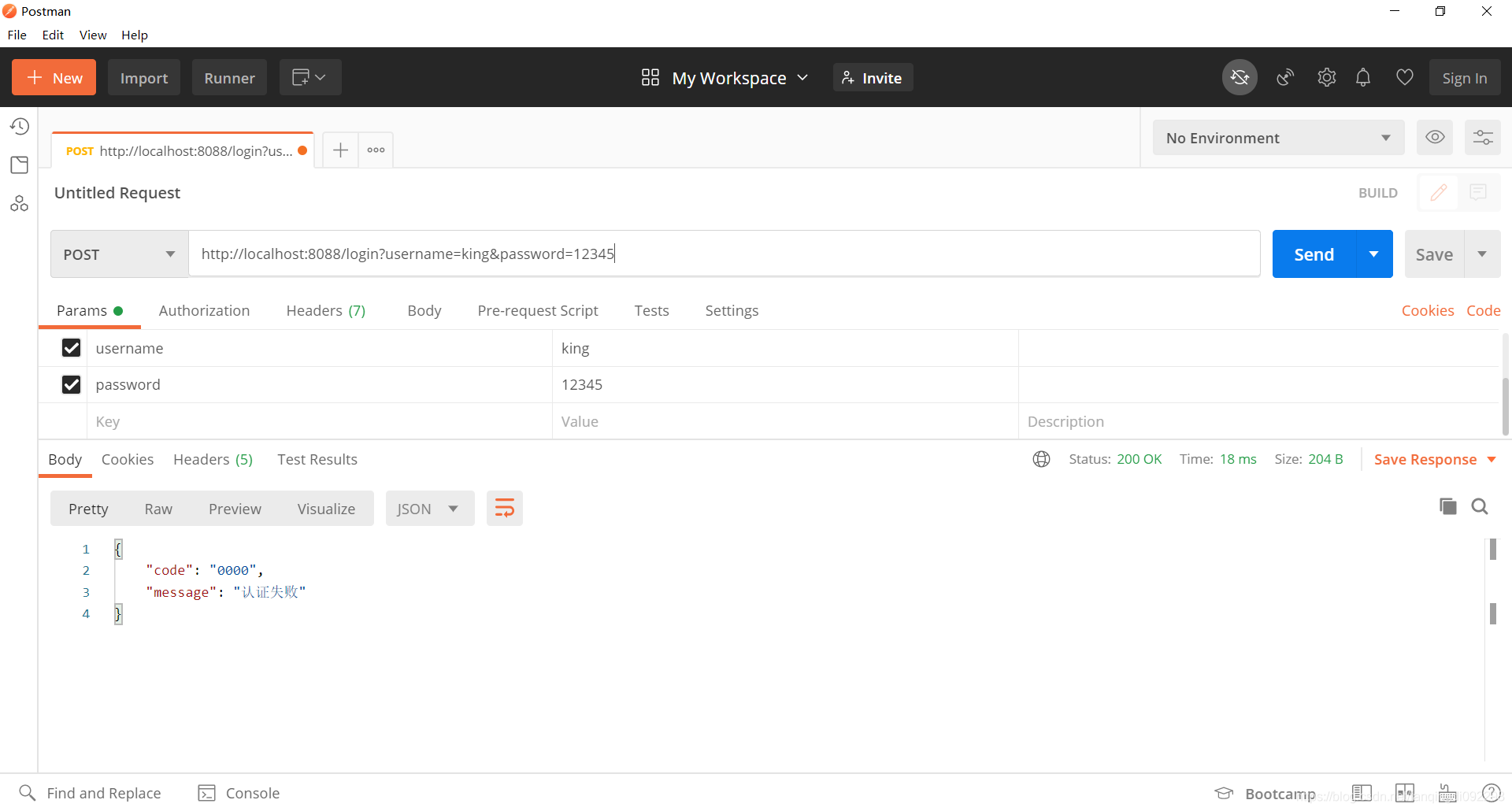Open the Collections sidebar icon
Screen dimensions: 1512x811
pyautogui.click(x=20, y=165)
